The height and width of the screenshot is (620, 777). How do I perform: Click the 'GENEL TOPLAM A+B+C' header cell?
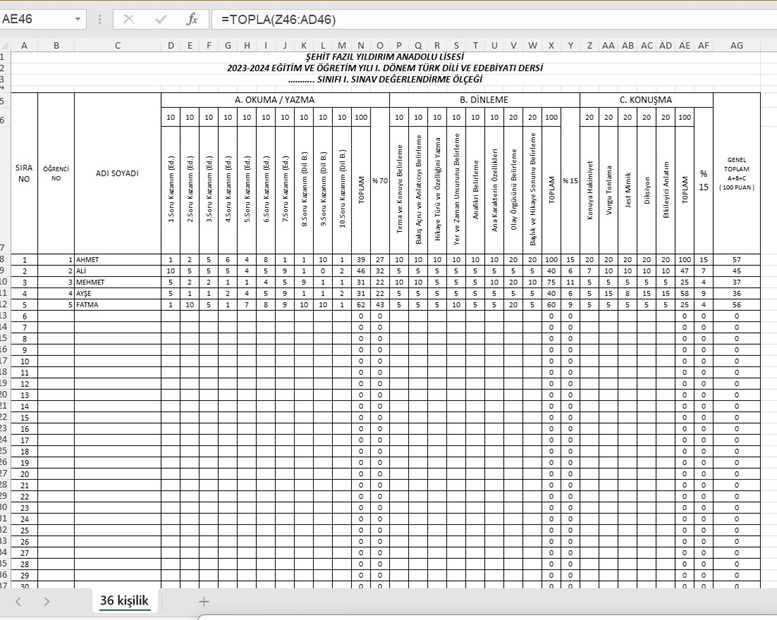pos(737,173)
